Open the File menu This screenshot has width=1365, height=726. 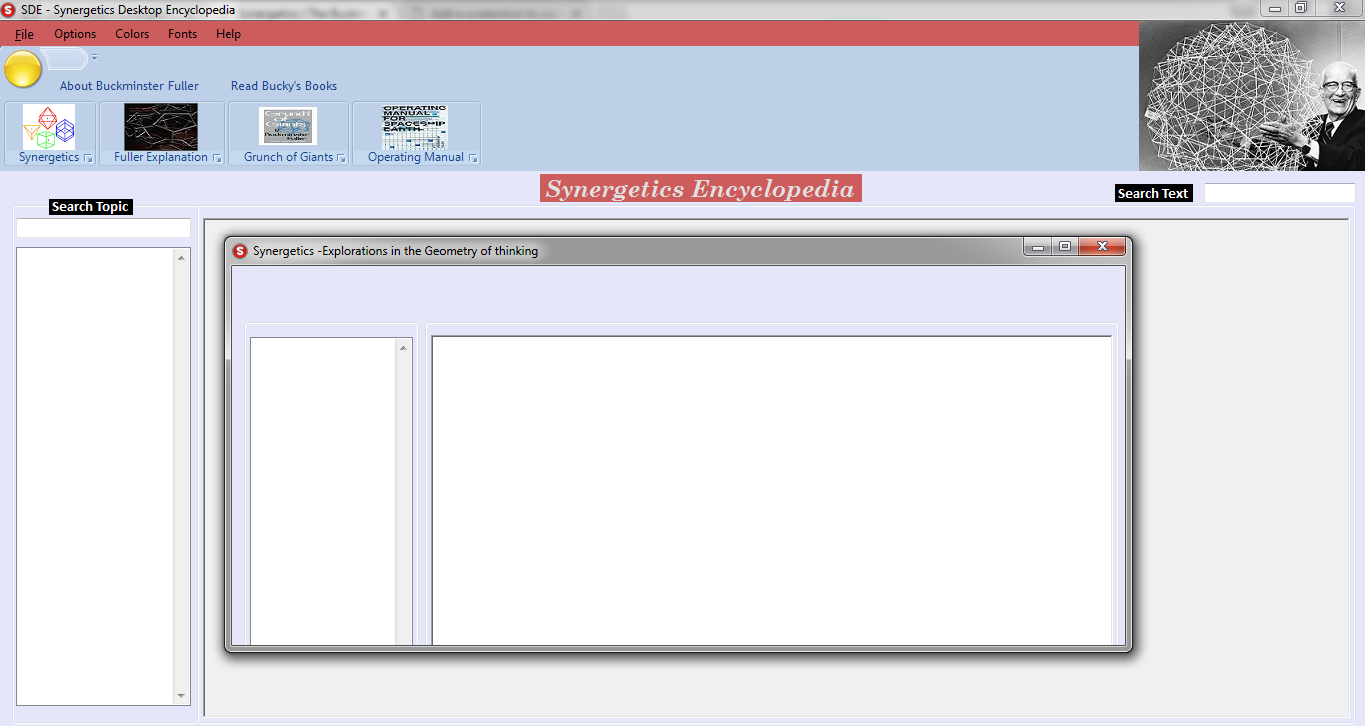[x=24, y=34]
